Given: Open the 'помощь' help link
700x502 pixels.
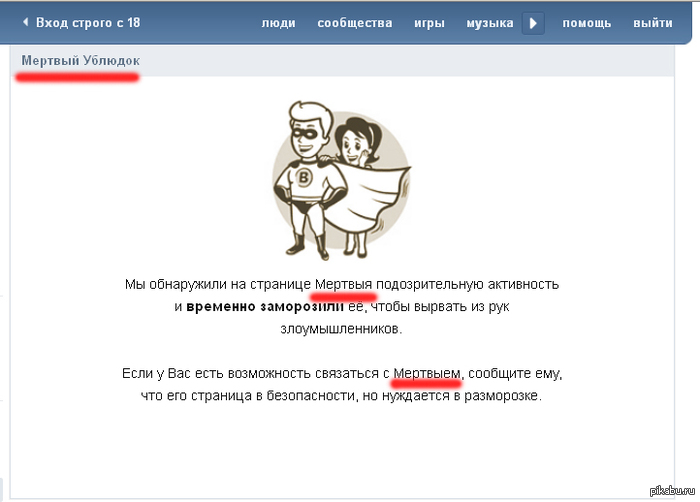Looking at the screenshot, I should (587, 23).
